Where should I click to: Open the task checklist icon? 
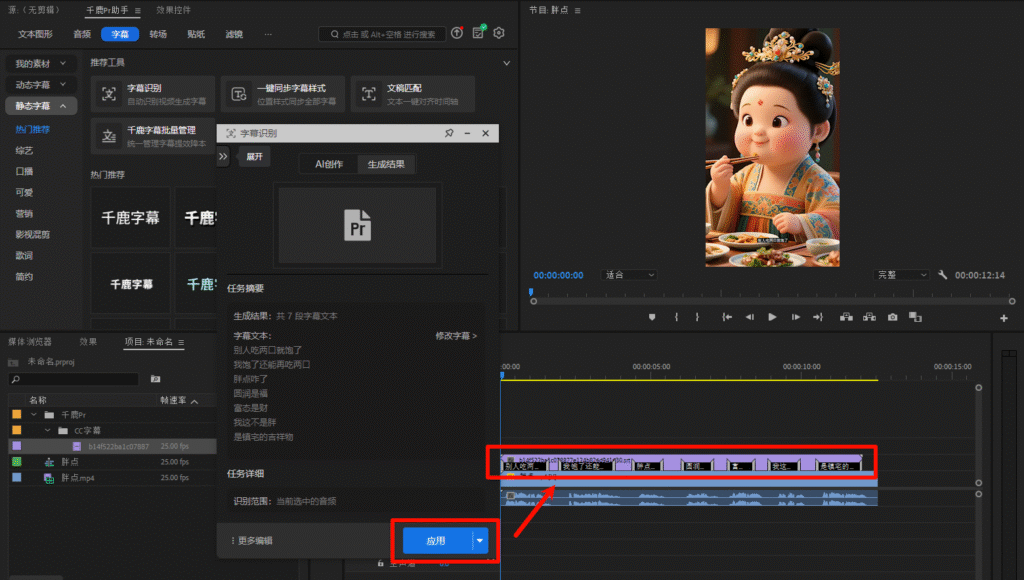click(x=479, y=32)
